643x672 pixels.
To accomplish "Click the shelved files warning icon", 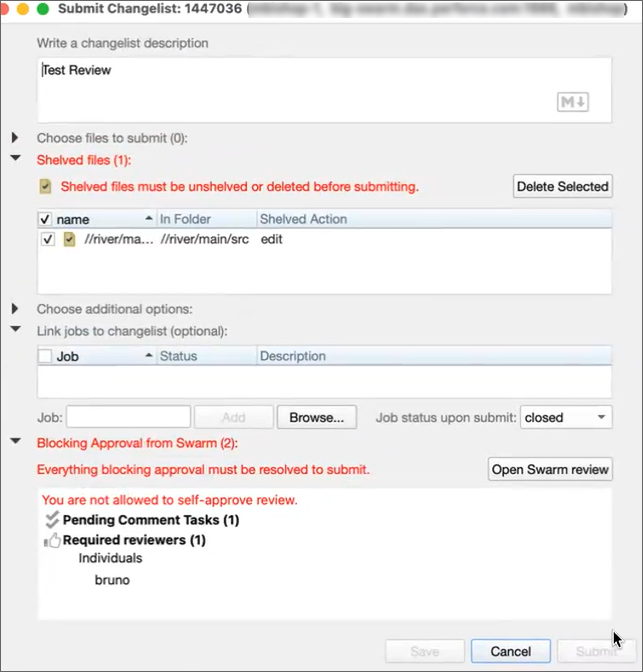I will [x=45, y=186].
